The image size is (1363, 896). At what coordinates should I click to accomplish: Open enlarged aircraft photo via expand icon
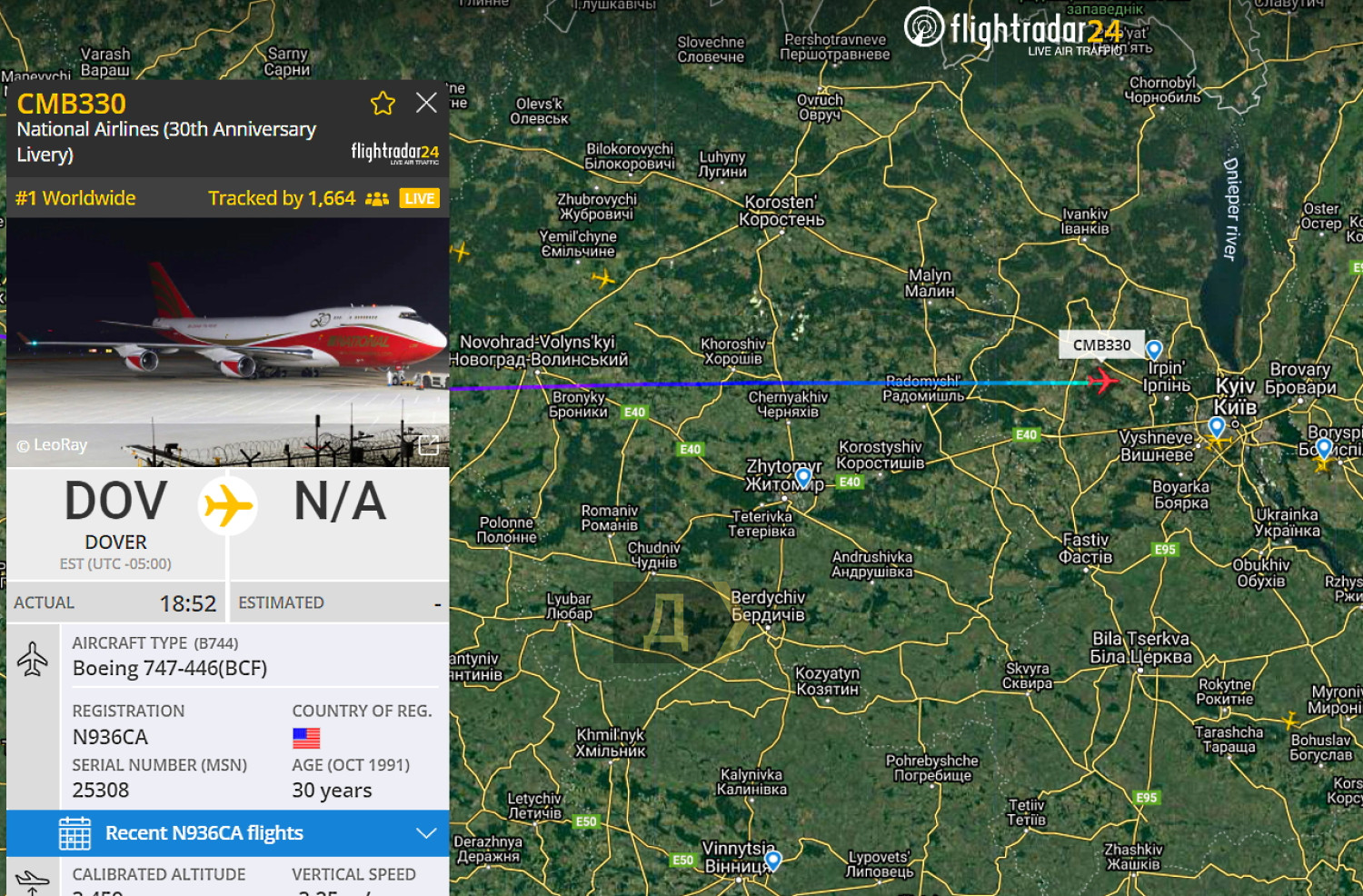(428, 445)
